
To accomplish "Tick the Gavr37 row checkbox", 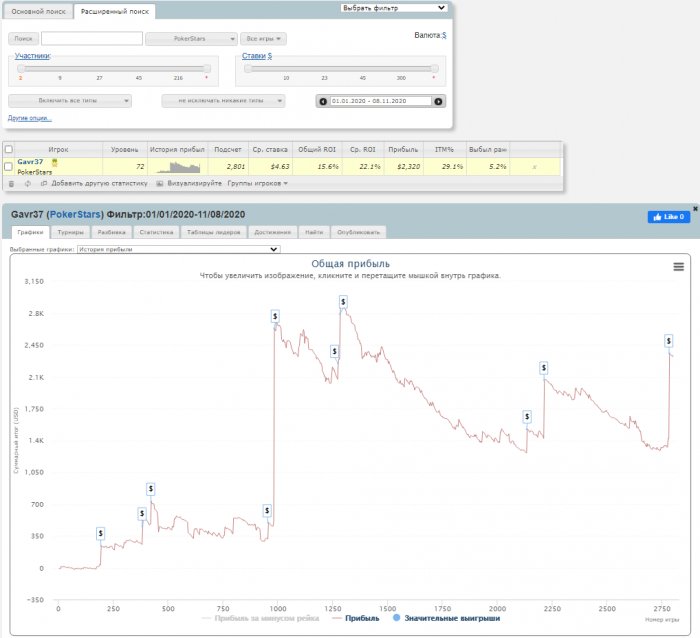I will click(9, 166).
